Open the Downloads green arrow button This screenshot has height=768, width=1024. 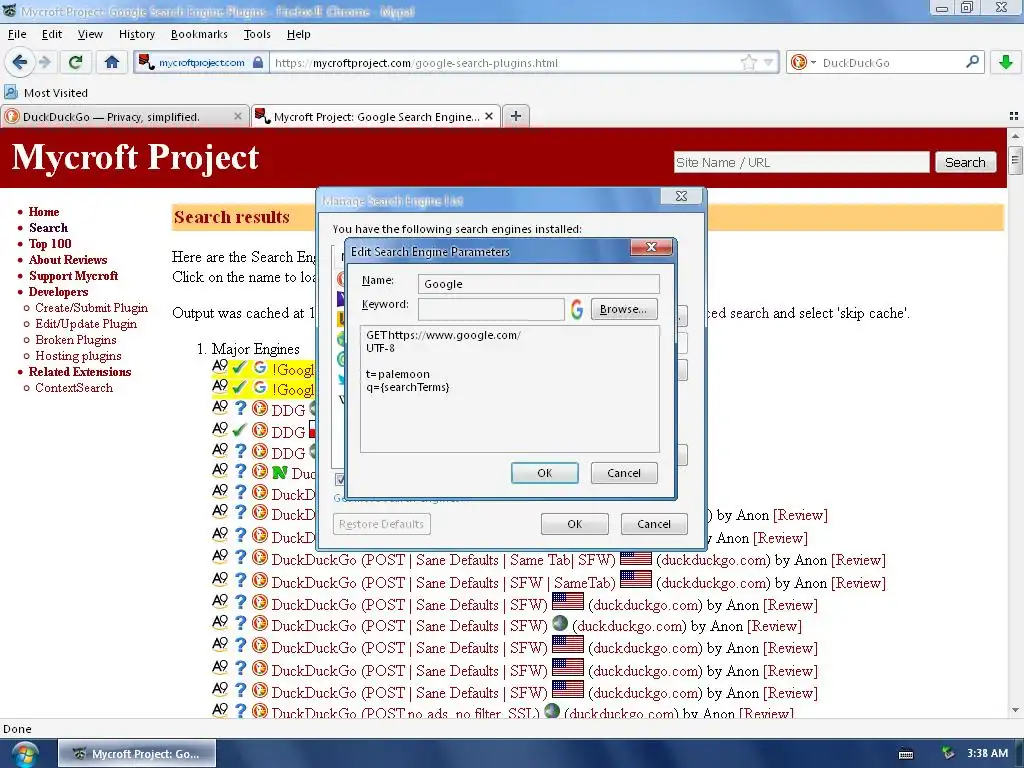point(1006,63)
